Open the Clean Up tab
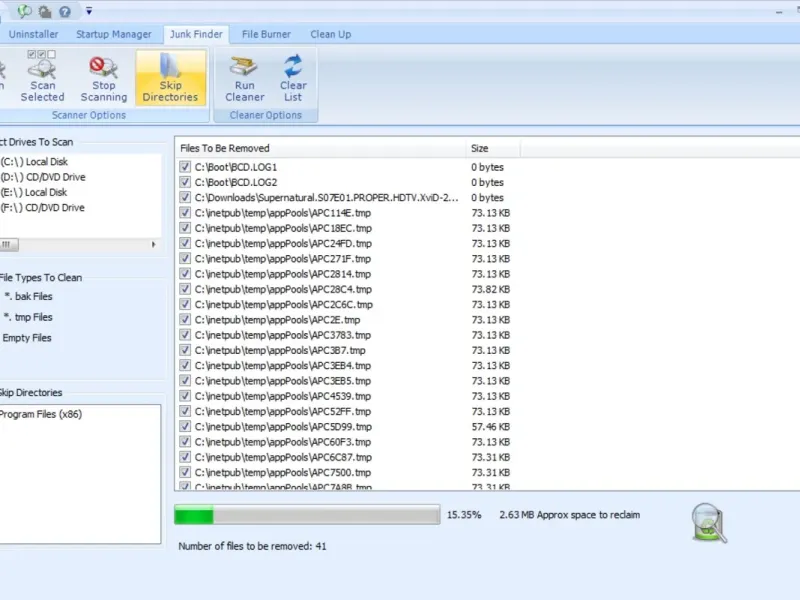800x600 pixels. click(x=331, y=34)
